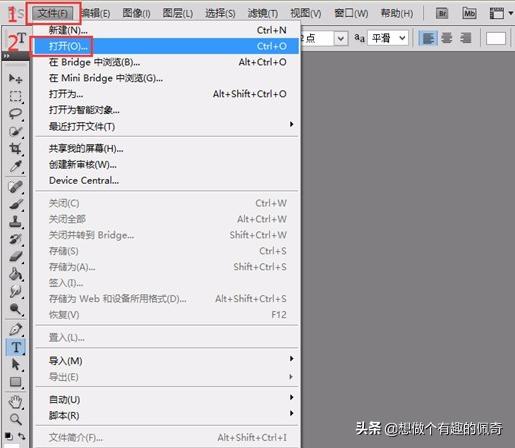Click the current tool preset T icon
Image resolution: width=515 pixels, height=448 pixels.
[21, 38]
